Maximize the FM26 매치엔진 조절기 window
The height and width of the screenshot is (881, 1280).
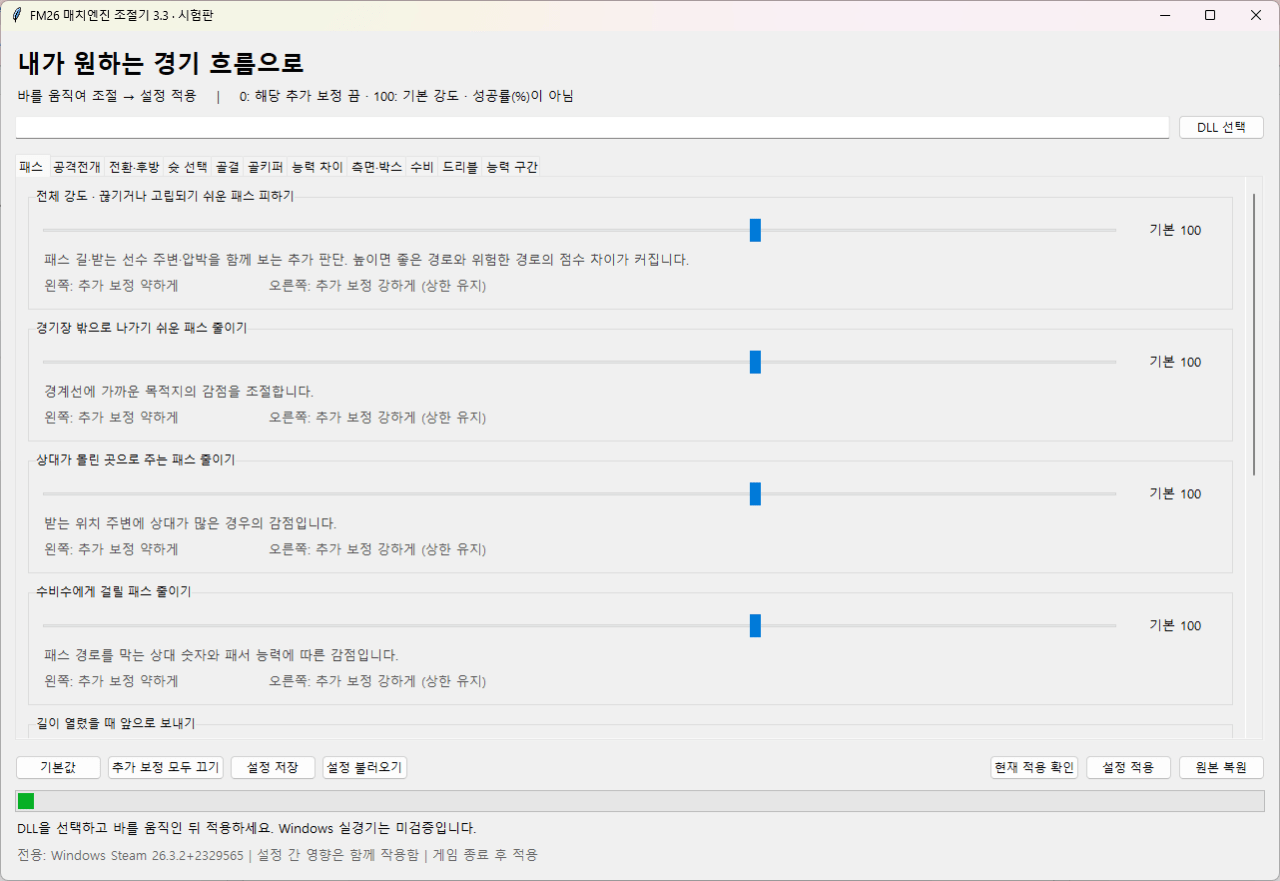coord(1210,15)
